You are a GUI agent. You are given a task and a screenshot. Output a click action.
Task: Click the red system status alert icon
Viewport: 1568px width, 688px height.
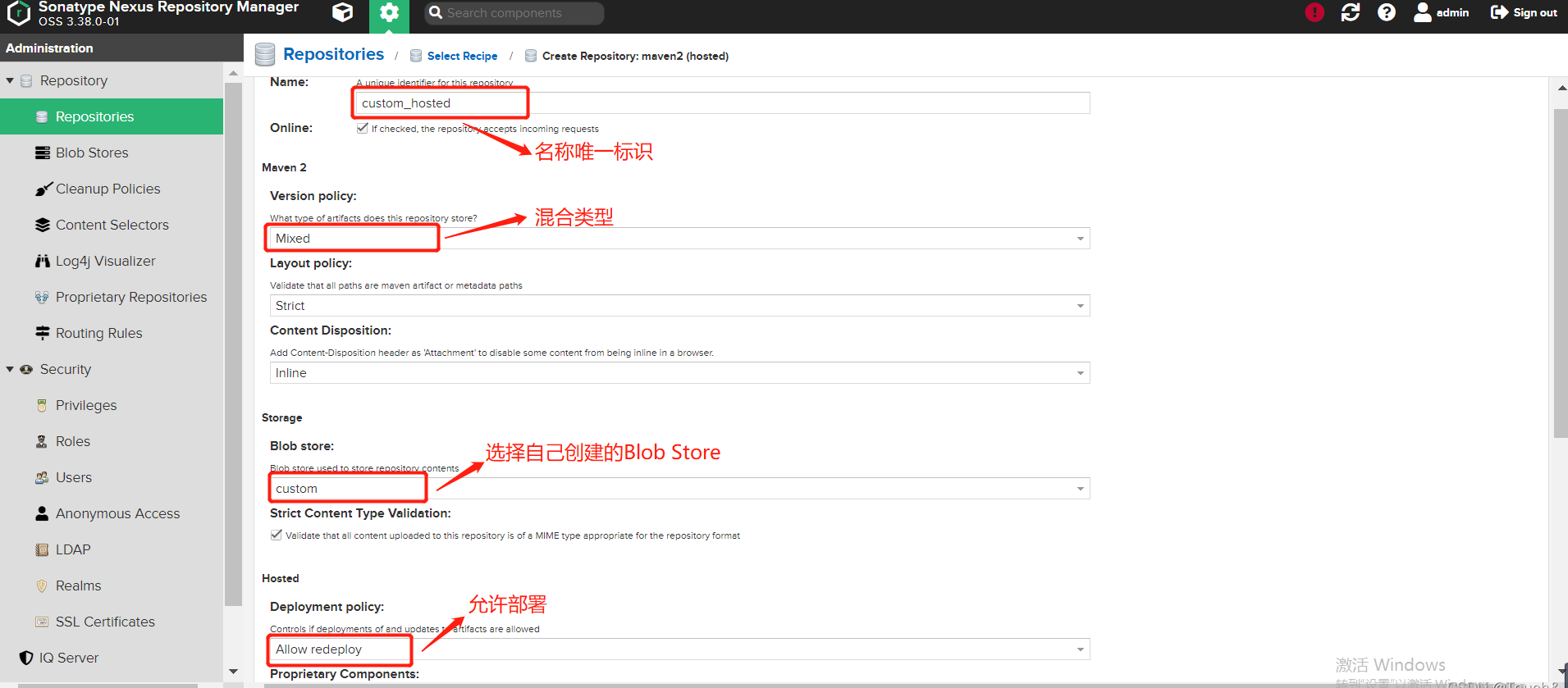point(1314,12)
